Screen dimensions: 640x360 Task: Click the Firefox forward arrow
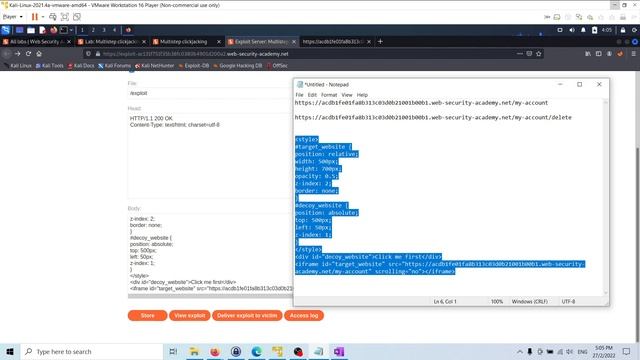click(18, 53)
